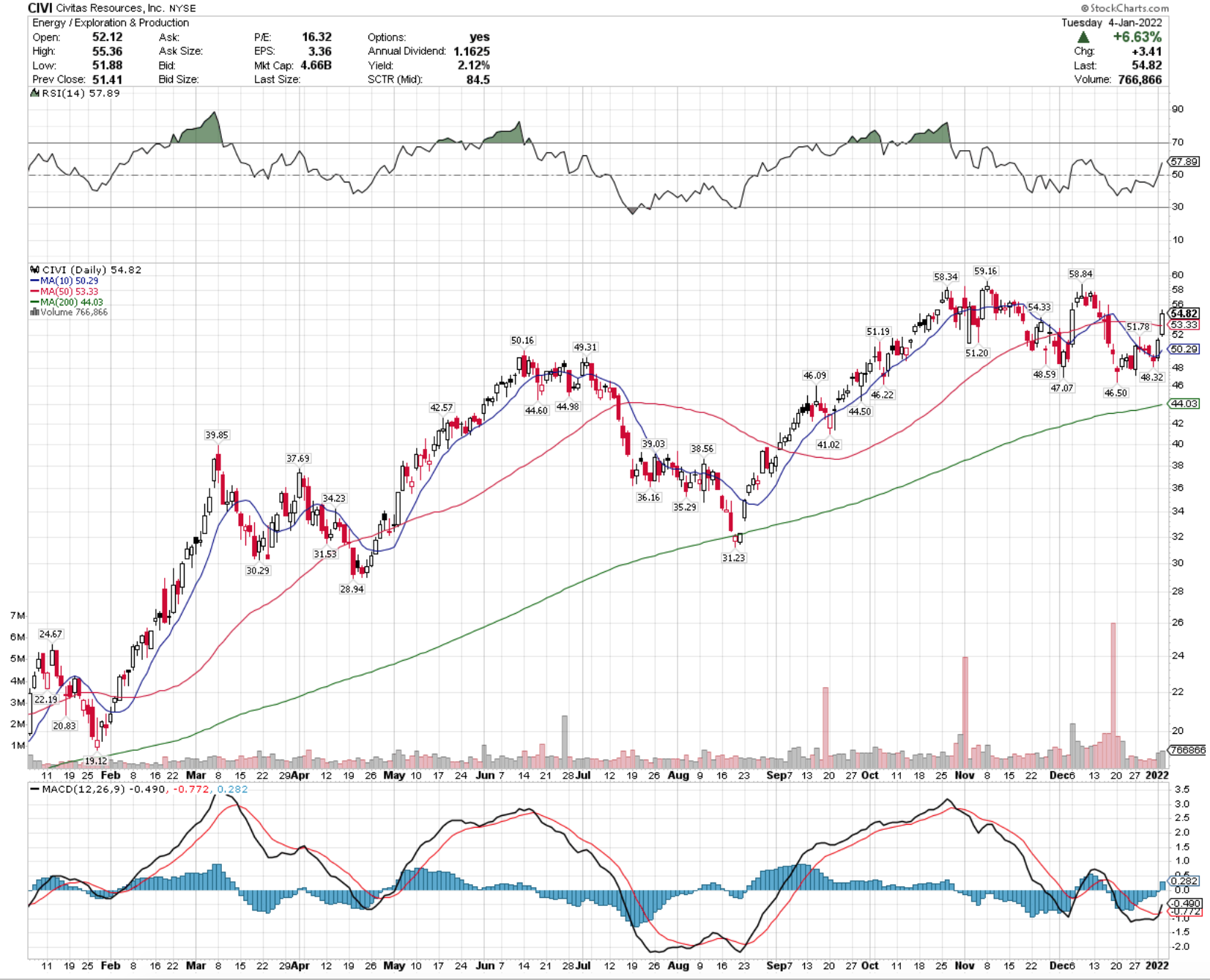
Task: Click the 39.85 March peak annotation
Action: (217, 435)
